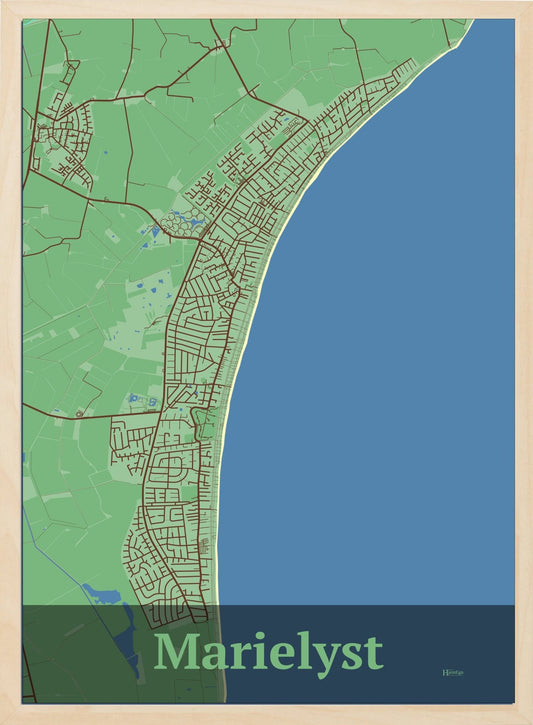The image size is (533, 725).
Task: Click the Marielyst title text
Action: tap(268, 652)
